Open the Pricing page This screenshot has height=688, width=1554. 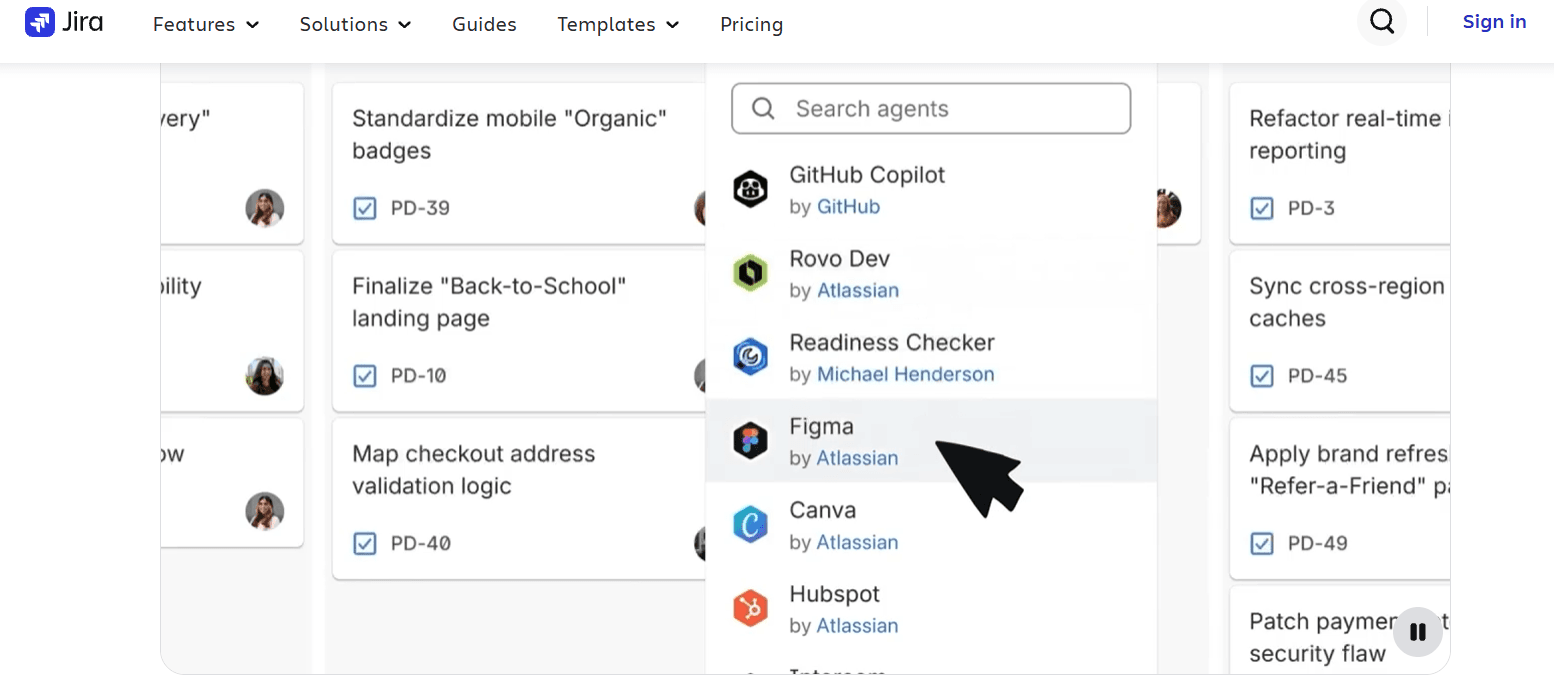pos(752,24)
